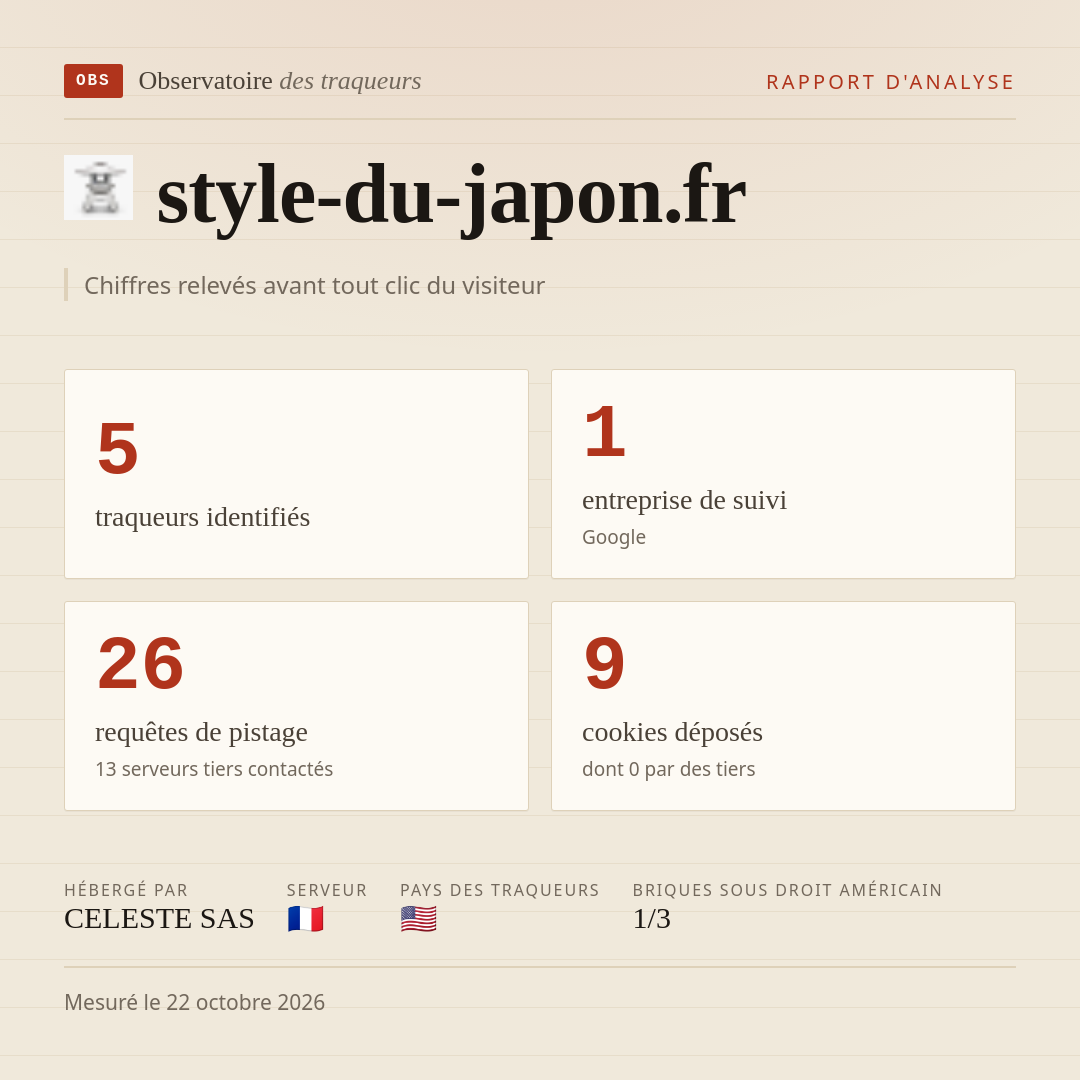Click the requêtes de pistage label
Screen dimensions: 1080x1080
pos(201,732)
